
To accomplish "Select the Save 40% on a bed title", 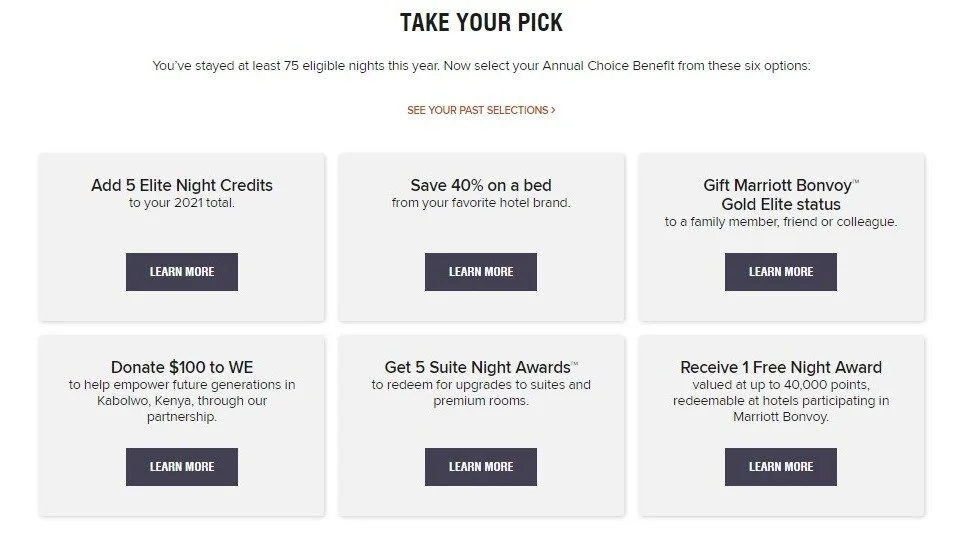I will (x=480, y=185).
